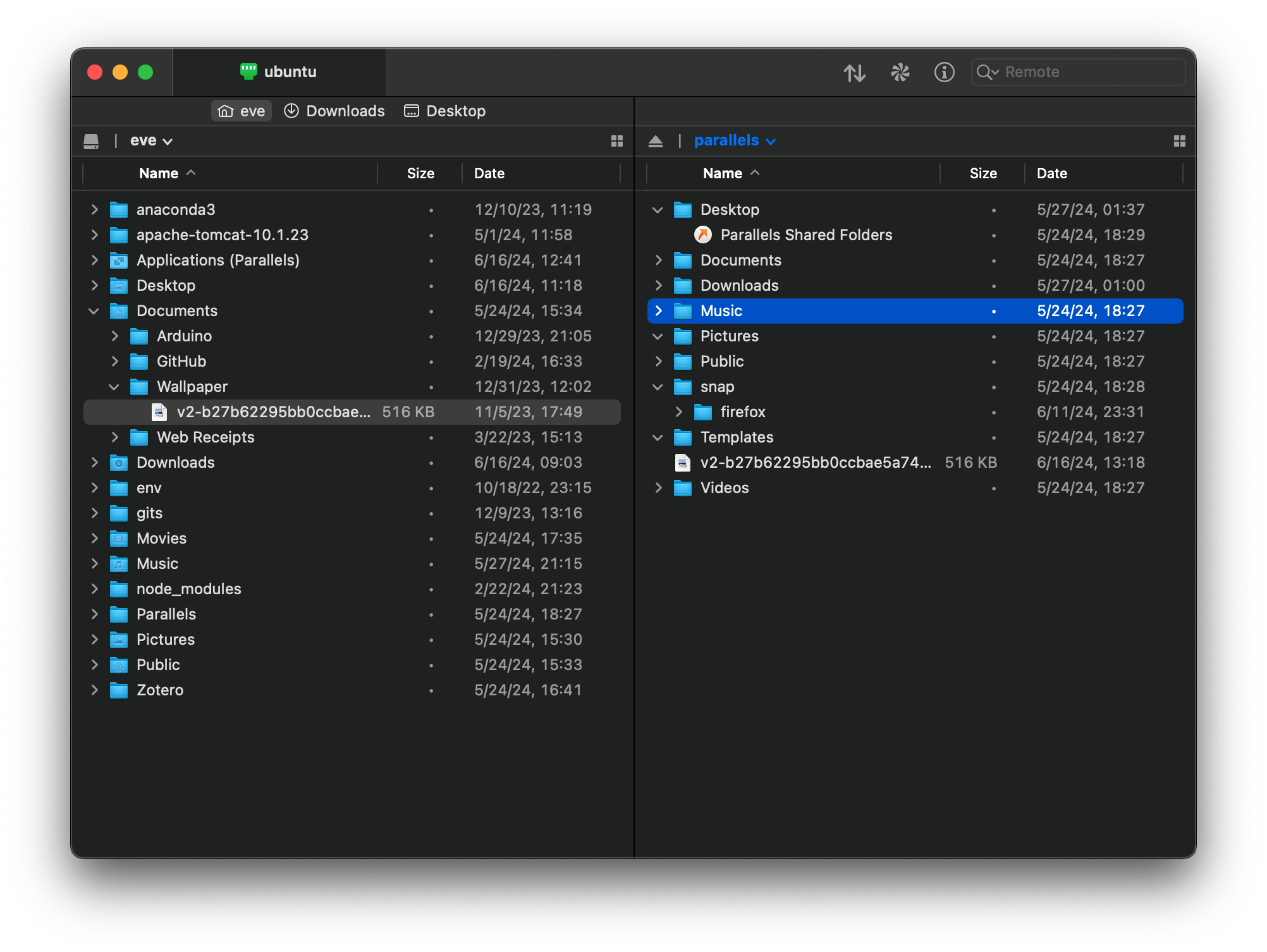Select the gits folder
Image resolution: width=1267 pixels, height=952 pixels.
coord(352,513)
